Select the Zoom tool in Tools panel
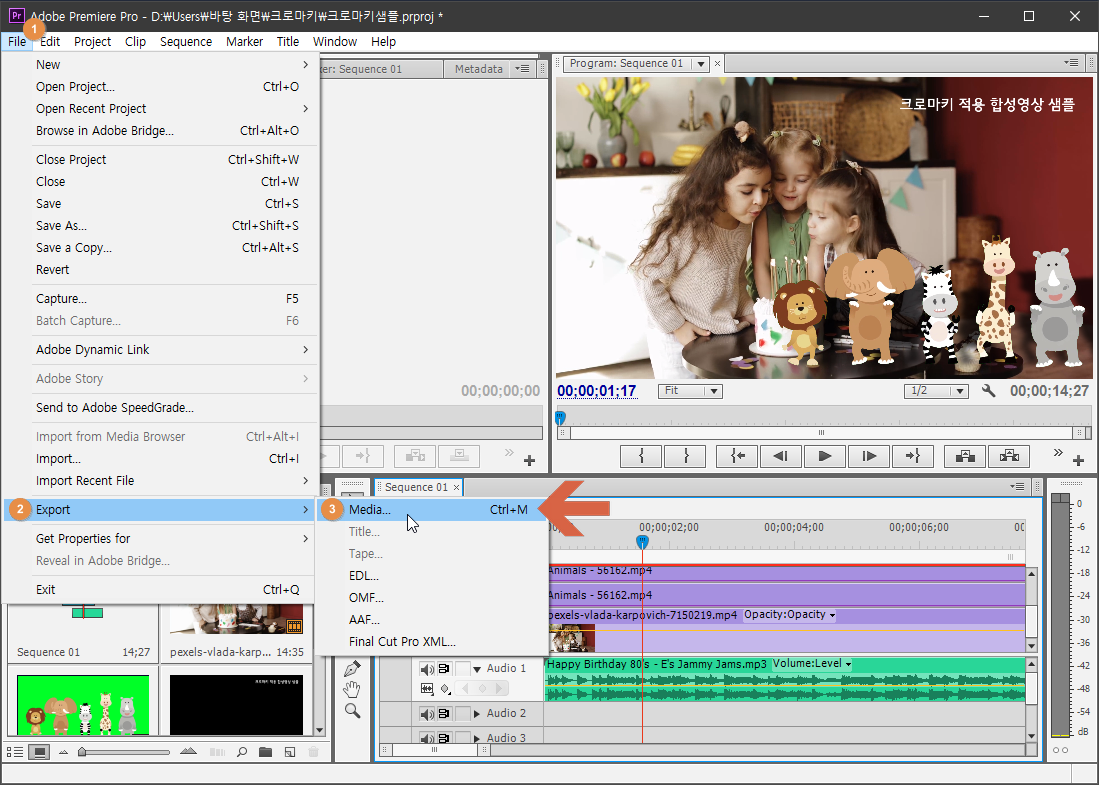The width and height of the screenshot is (1099, 785). pyautogui.click(x=353, y=711)
